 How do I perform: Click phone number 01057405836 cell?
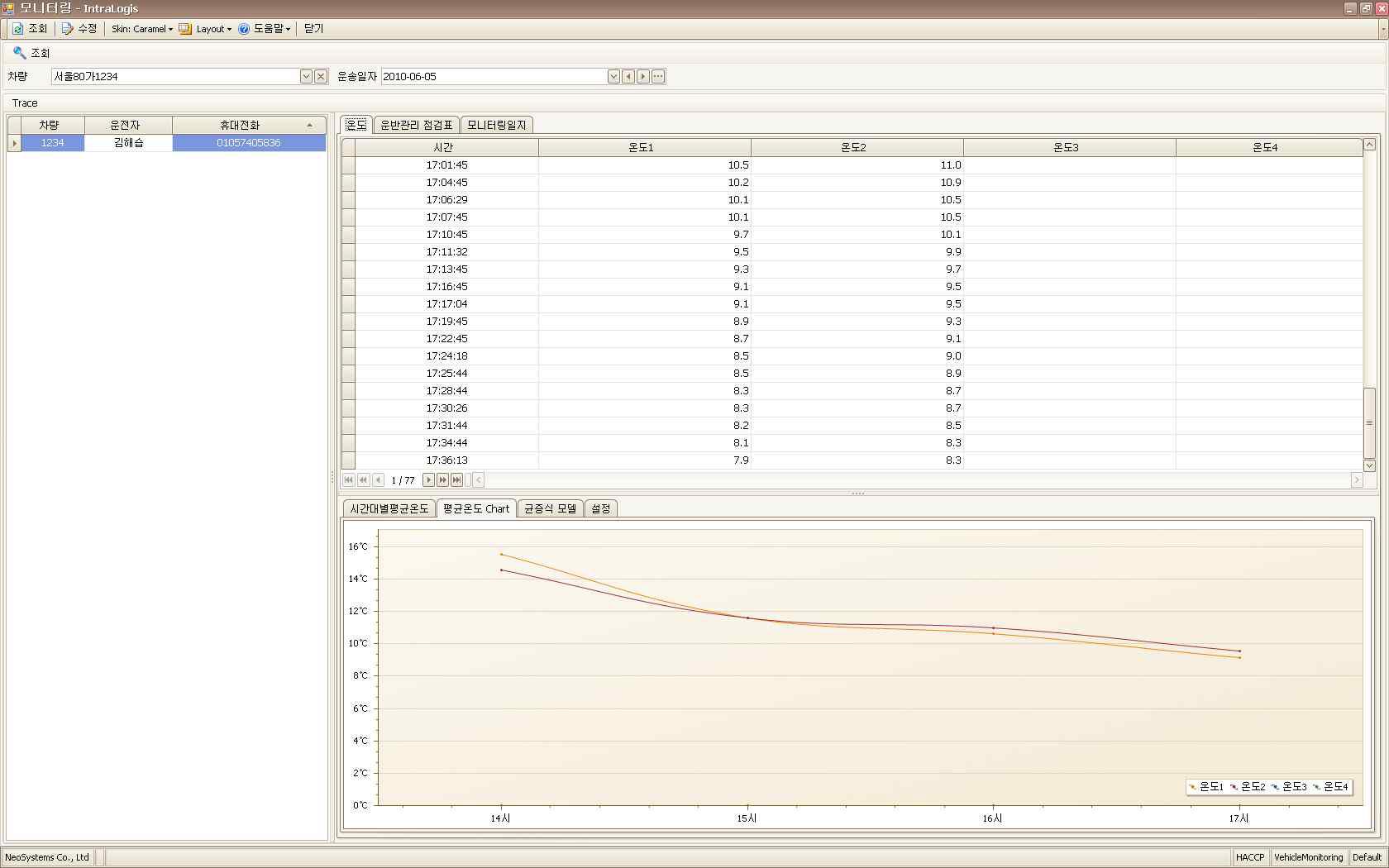249,143
